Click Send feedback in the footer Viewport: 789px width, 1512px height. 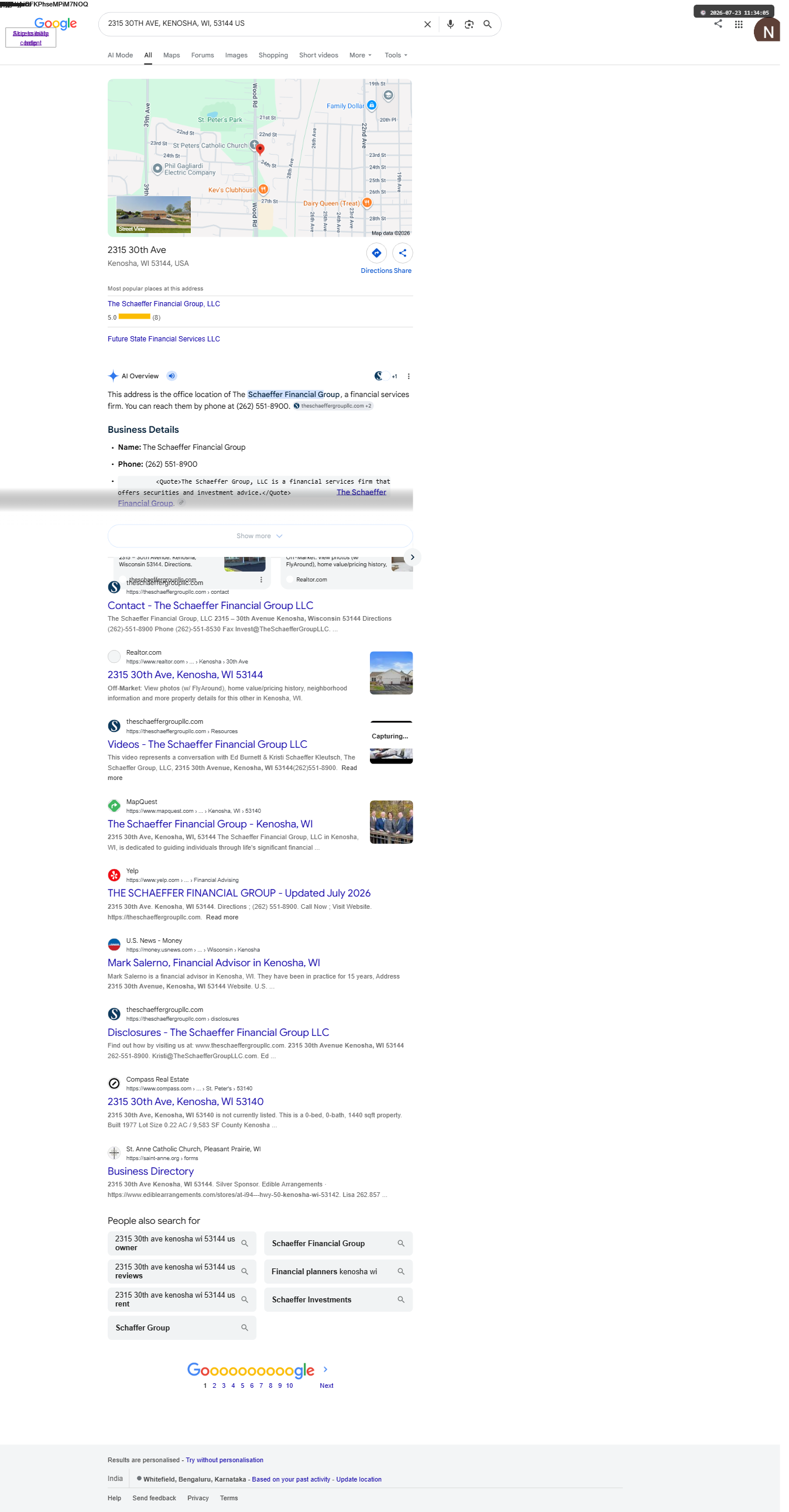pyautogui.click(x=155, y=1498)
